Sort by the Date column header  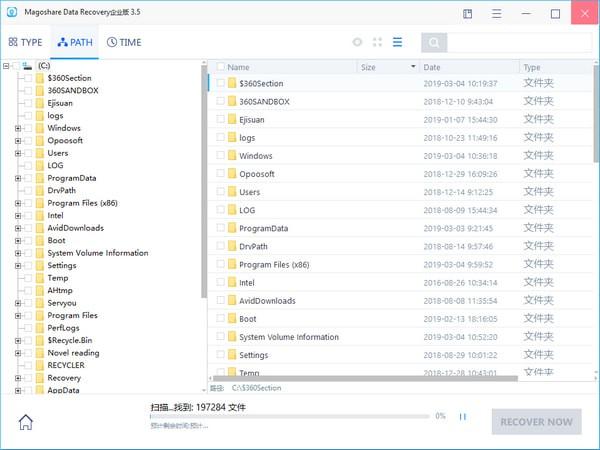[x=432, y=67]
